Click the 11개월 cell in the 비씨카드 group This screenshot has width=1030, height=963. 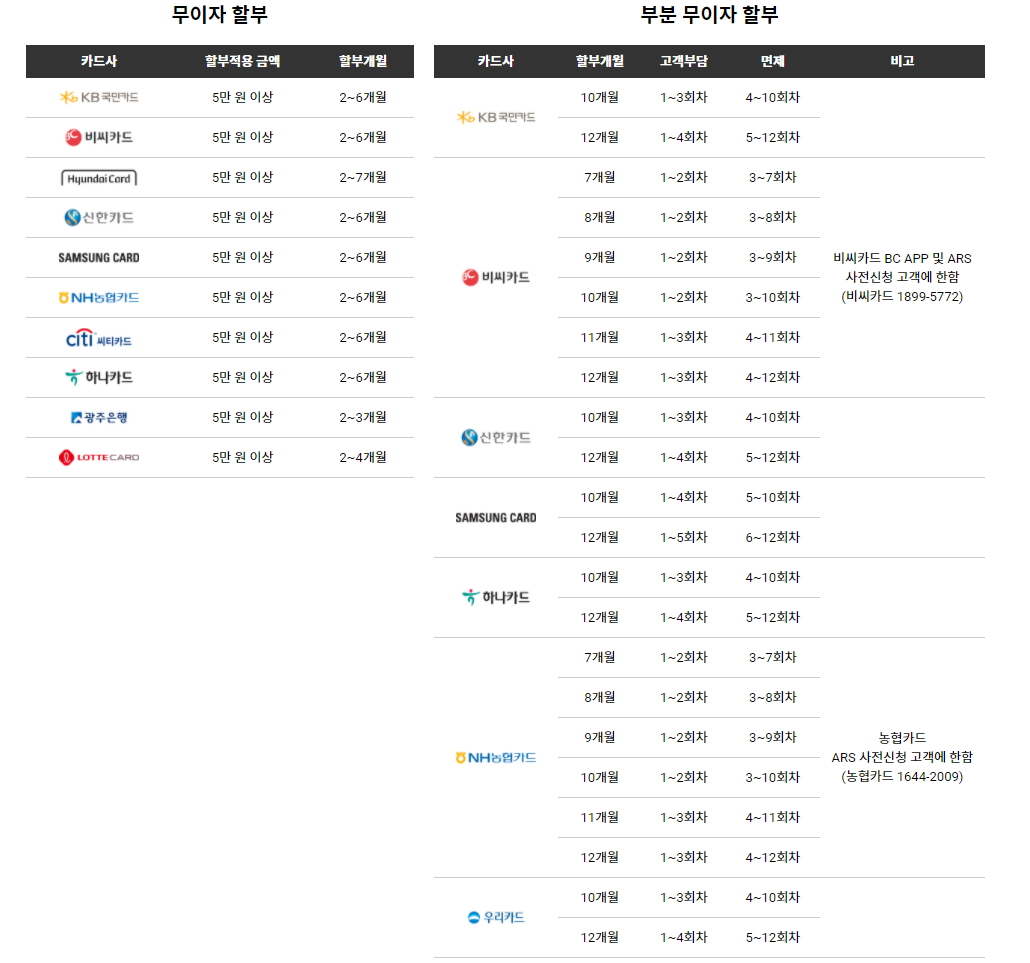[x=600, y=337]
